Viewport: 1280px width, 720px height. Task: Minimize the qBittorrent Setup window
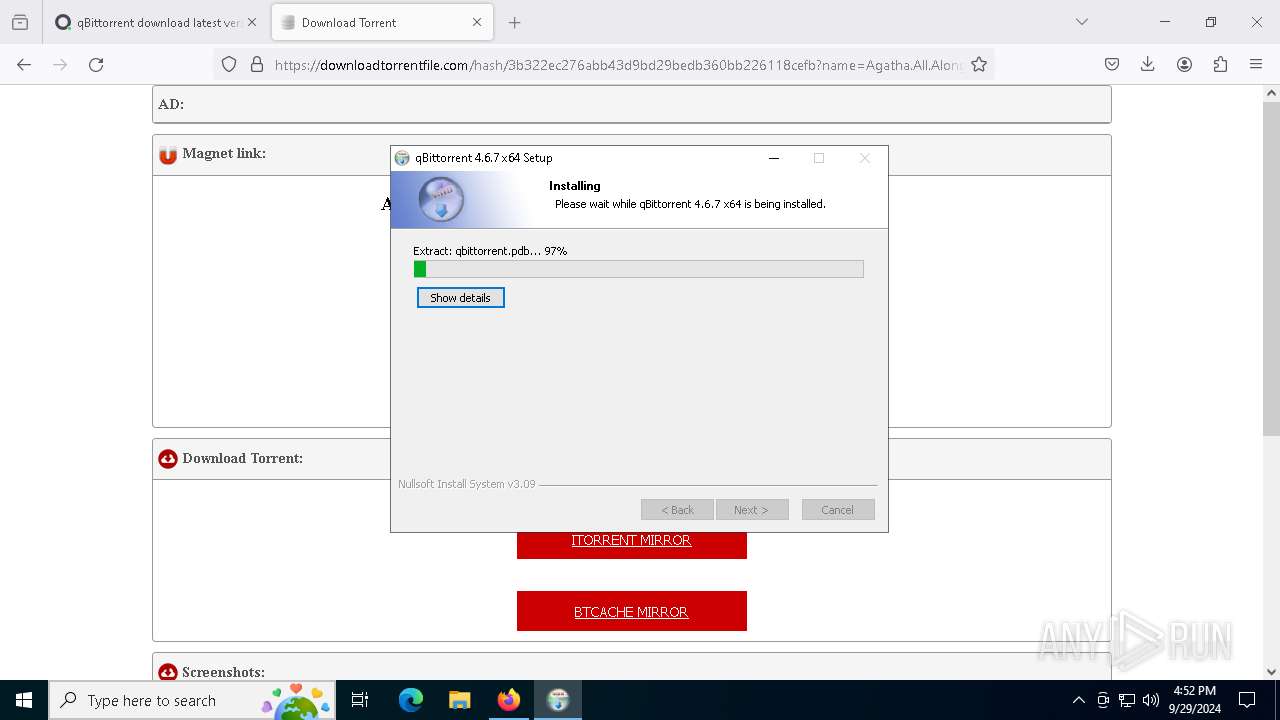point(774,158)
